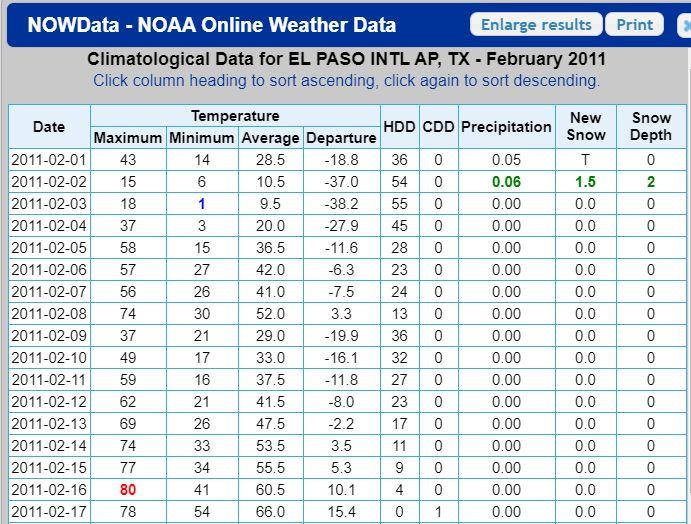The height and width of the screenshot is (524, 691).
Task: Click the green 1.5 new snow value
Action: [x=586, y=182]
